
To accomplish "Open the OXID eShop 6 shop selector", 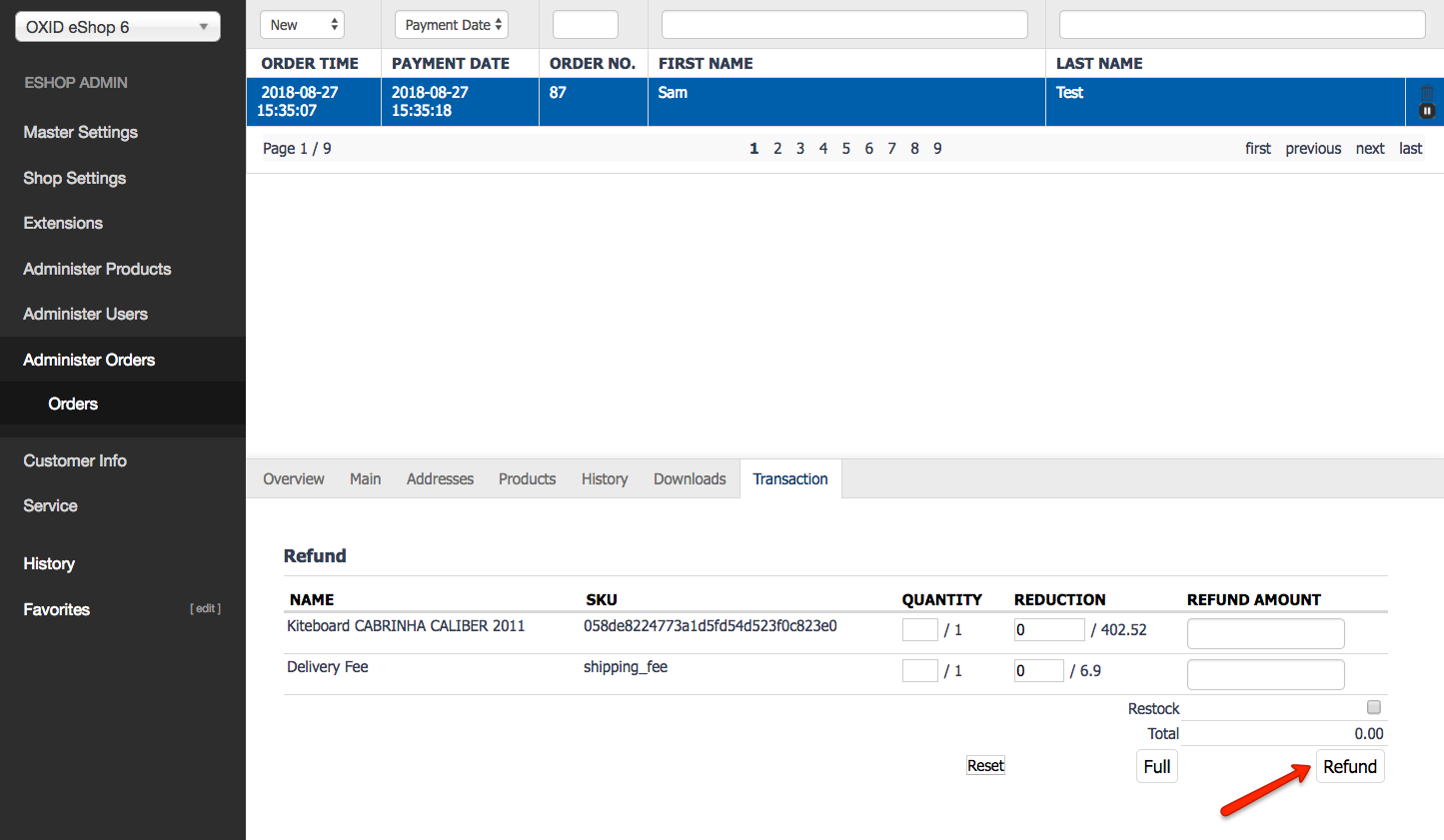I will (x=117, y=26).
